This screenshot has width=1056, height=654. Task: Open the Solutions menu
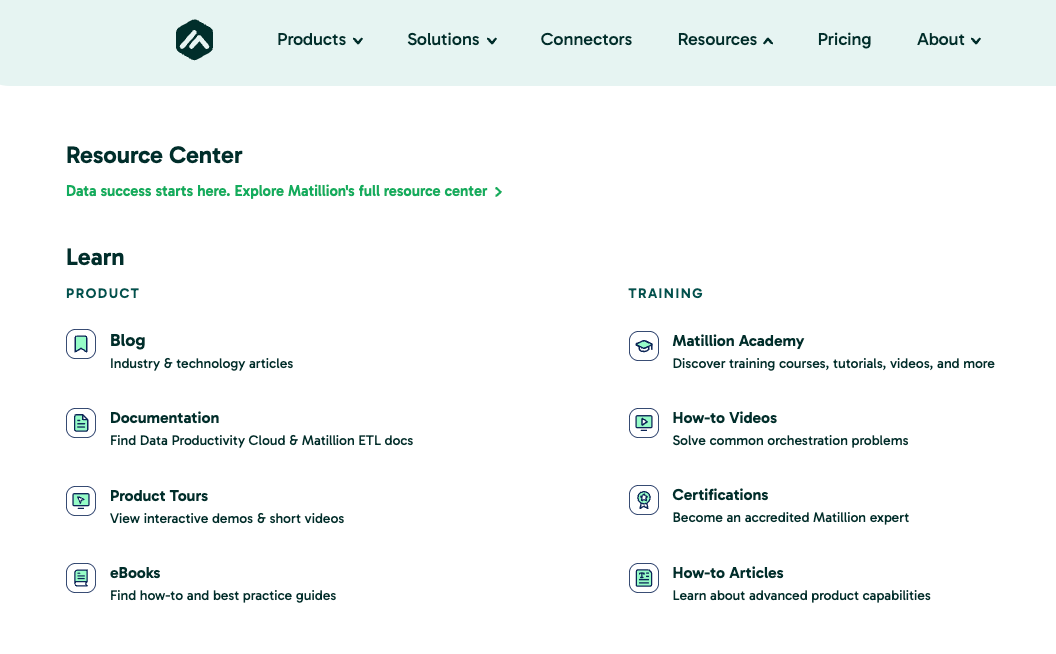443,40
